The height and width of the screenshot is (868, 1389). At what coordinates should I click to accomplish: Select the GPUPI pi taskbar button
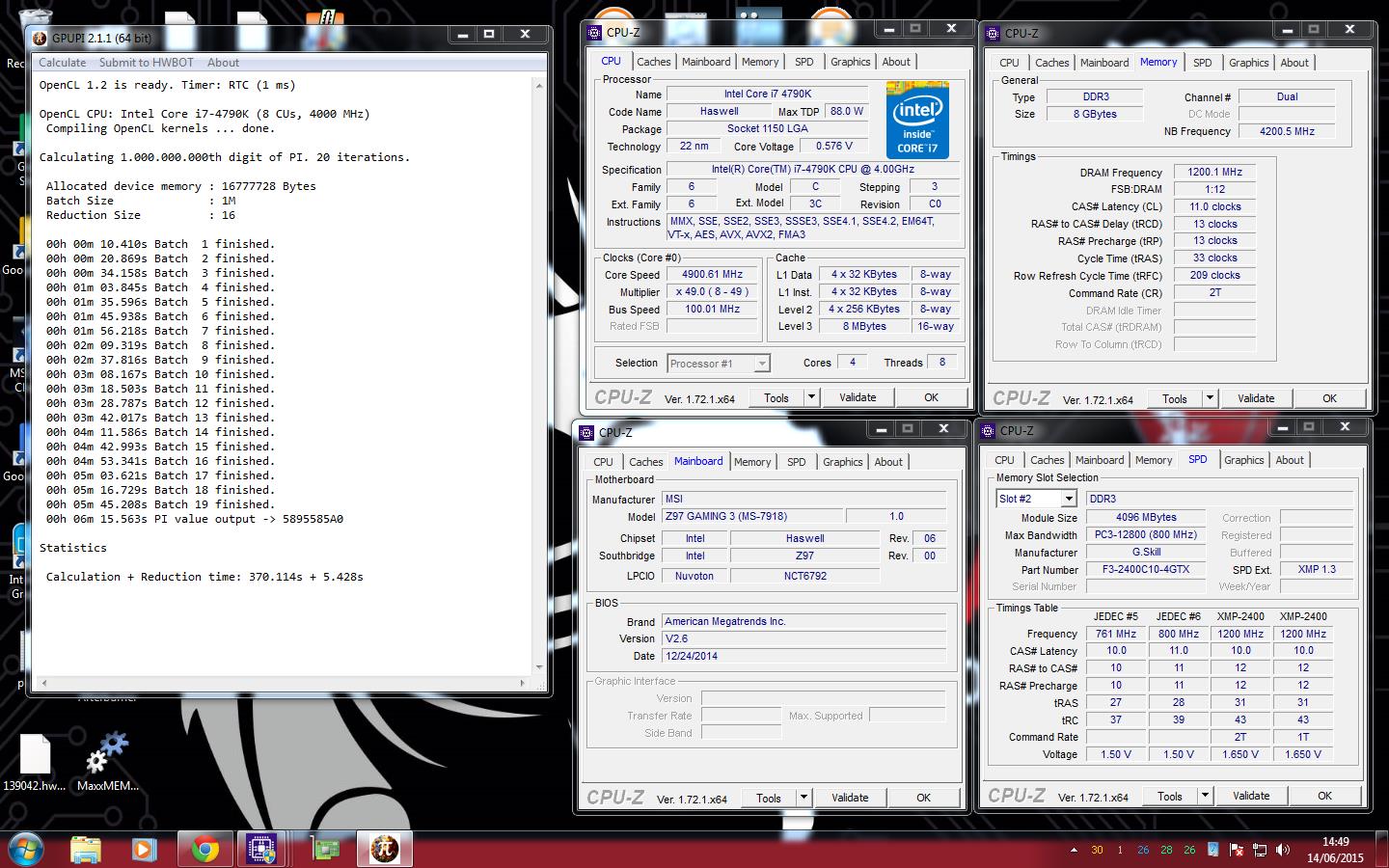384,850
